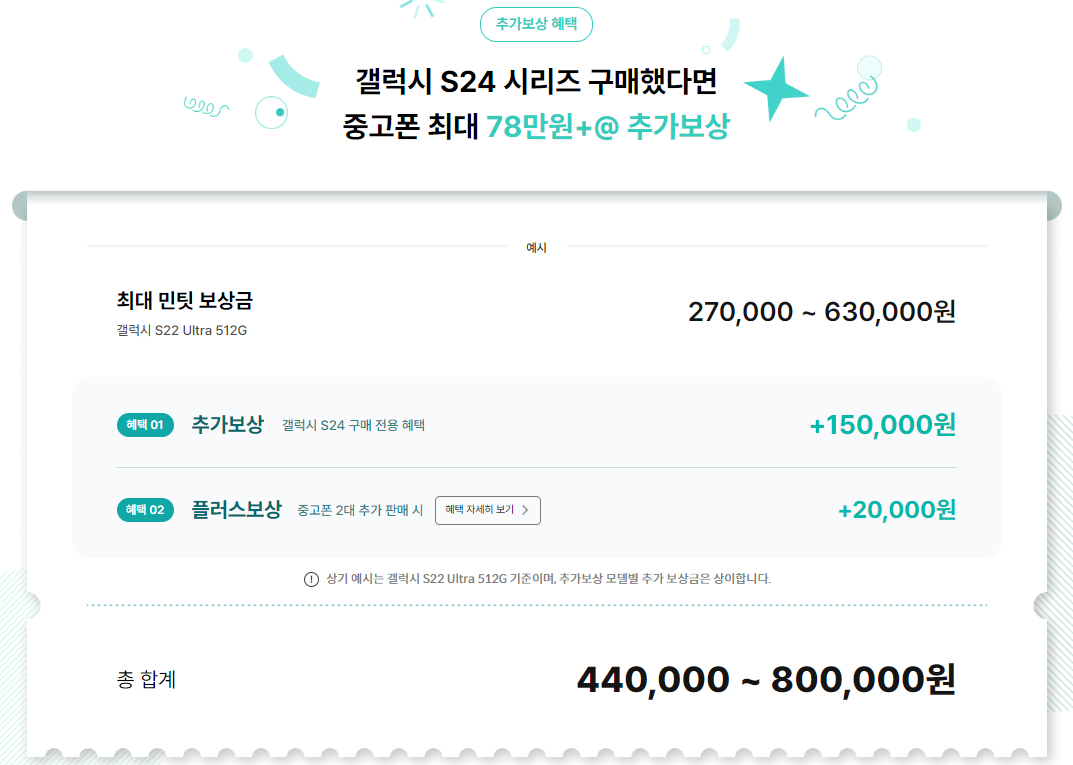Expand the 플러스보상 benefit row
Viewport: 1073px width, 765px height.
235,510
